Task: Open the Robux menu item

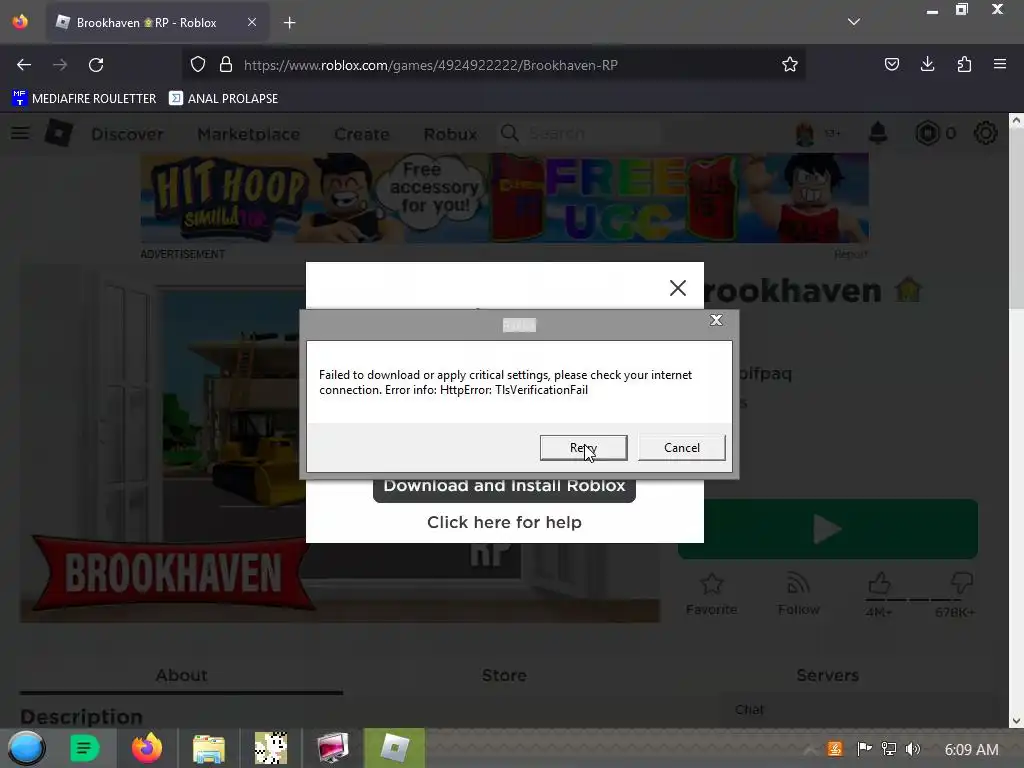Action: pyautogui.click(x=450, y=134)
